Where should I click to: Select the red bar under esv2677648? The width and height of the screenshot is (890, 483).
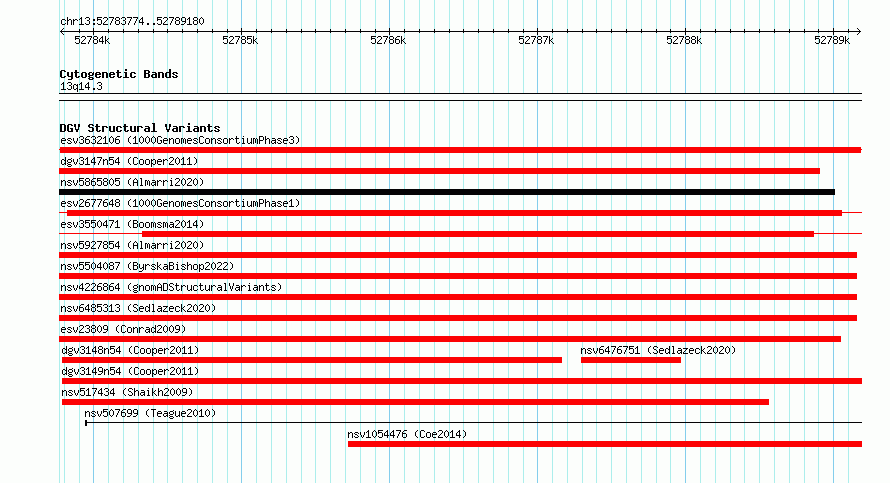tap(454, 213)
